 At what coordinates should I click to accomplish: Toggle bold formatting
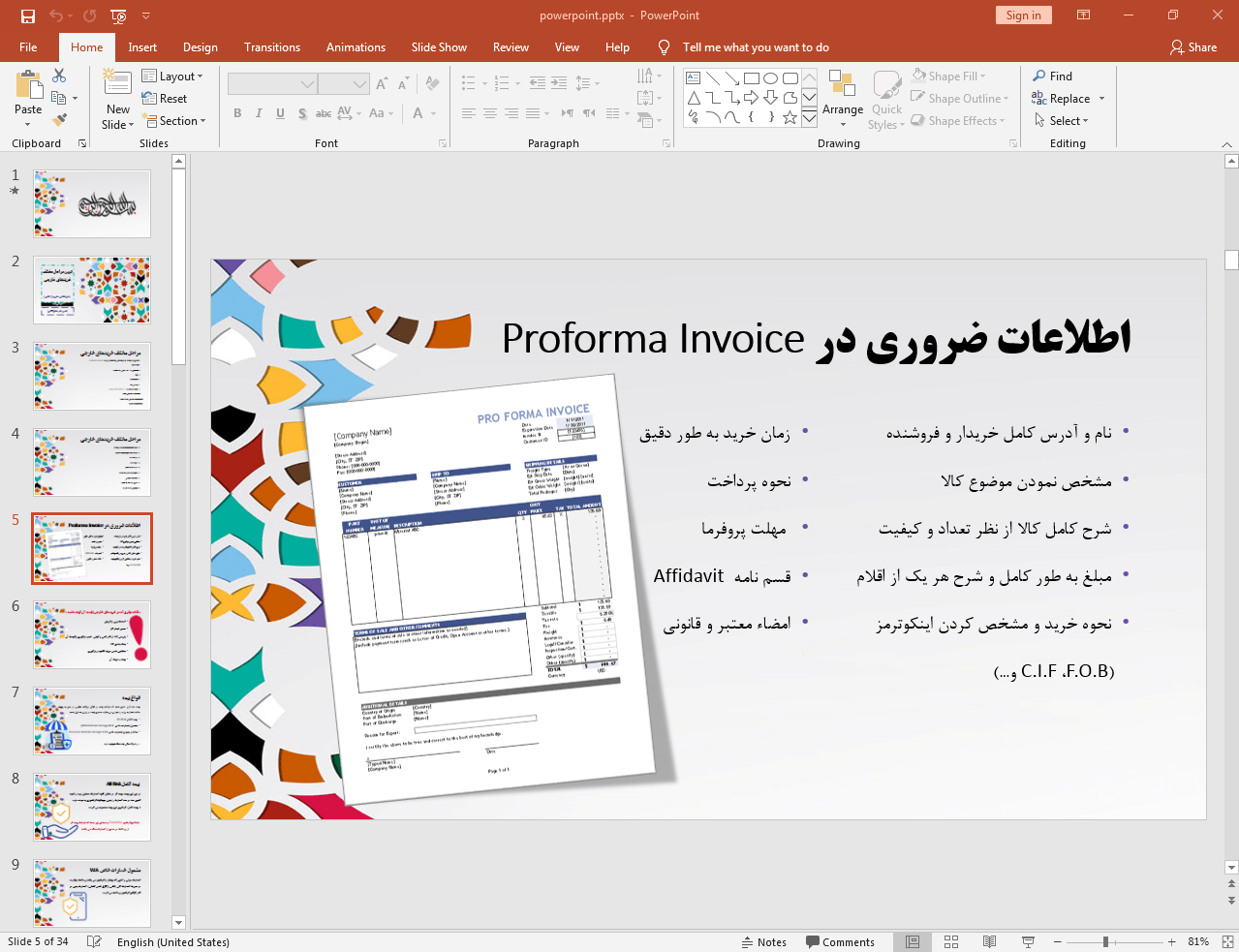236,113
